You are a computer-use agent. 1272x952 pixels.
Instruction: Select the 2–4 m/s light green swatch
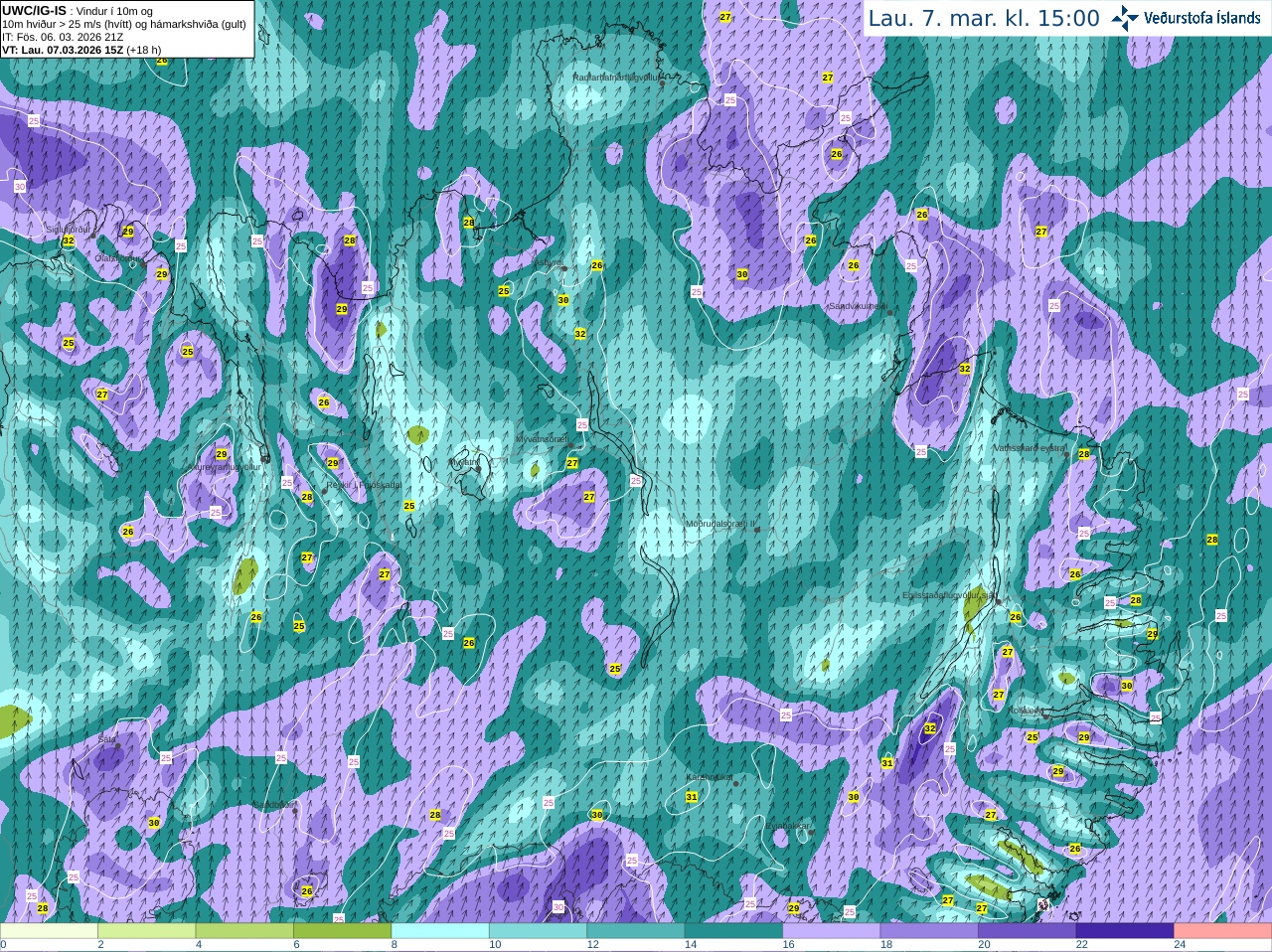coord(147,931)
